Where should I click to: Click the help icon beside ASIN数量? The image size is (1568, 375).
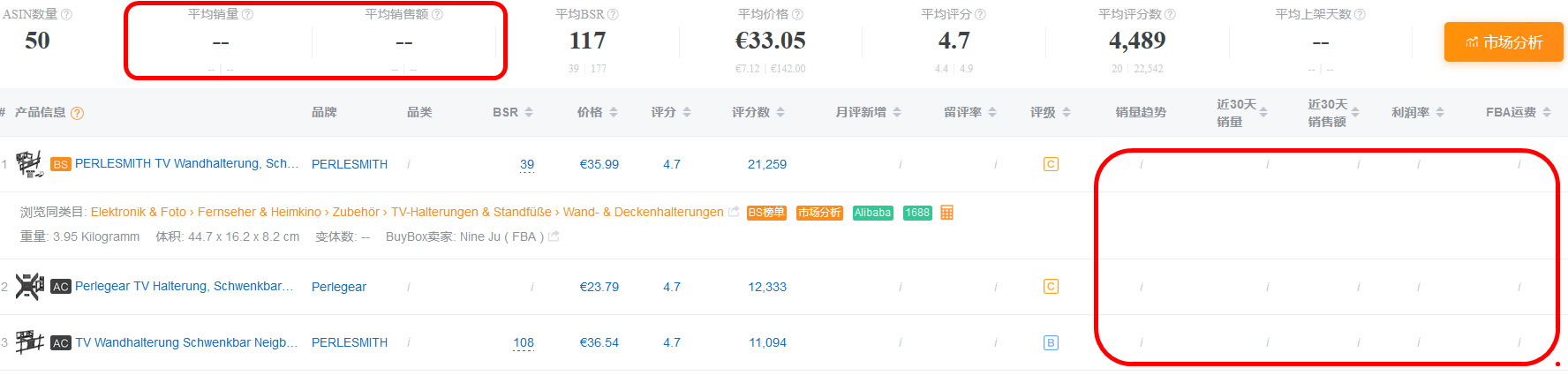[66, 15]
